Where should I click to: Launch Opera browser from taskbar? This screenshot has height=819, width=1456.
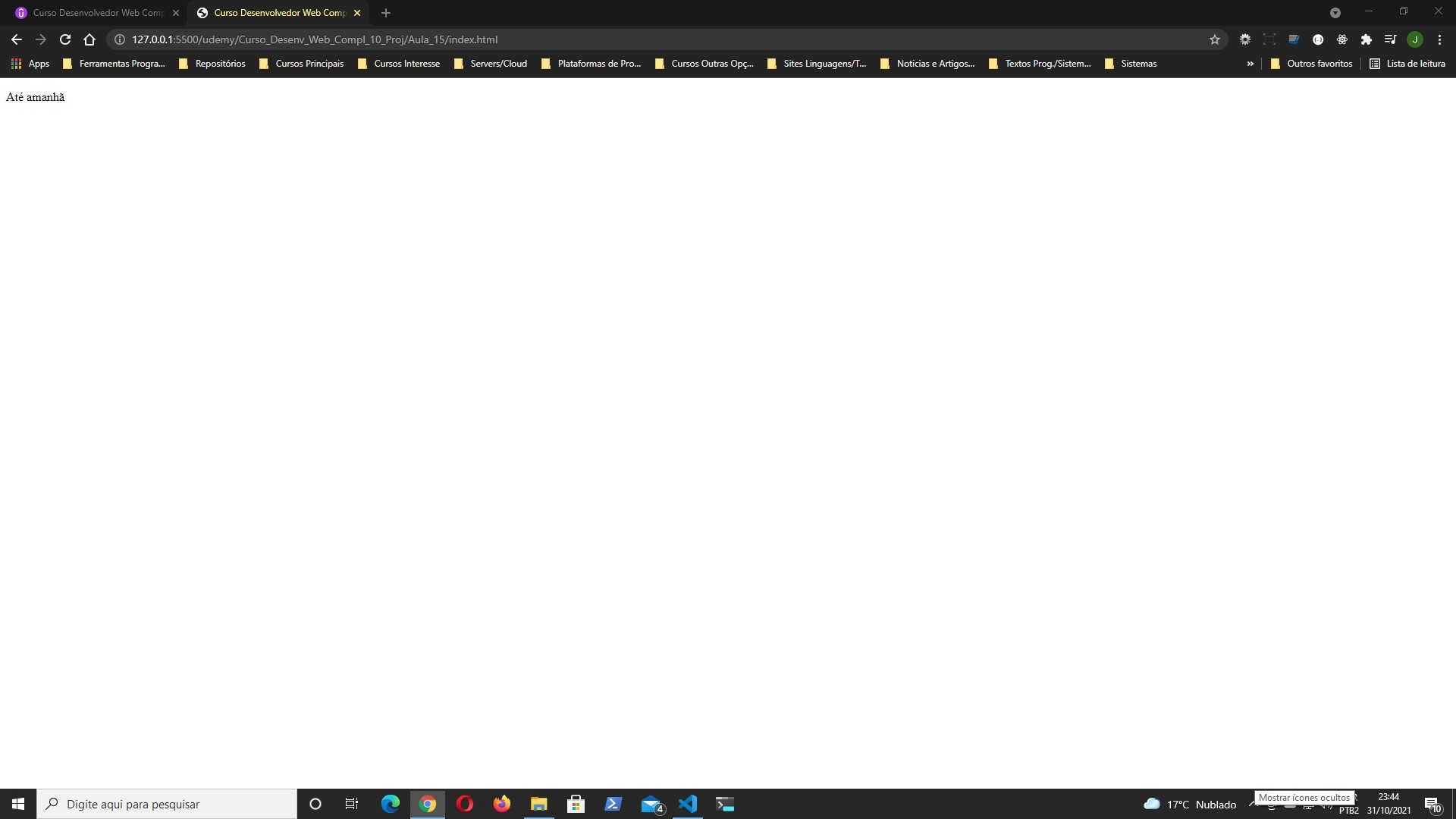pyautogui.click(x=465, y=804)
